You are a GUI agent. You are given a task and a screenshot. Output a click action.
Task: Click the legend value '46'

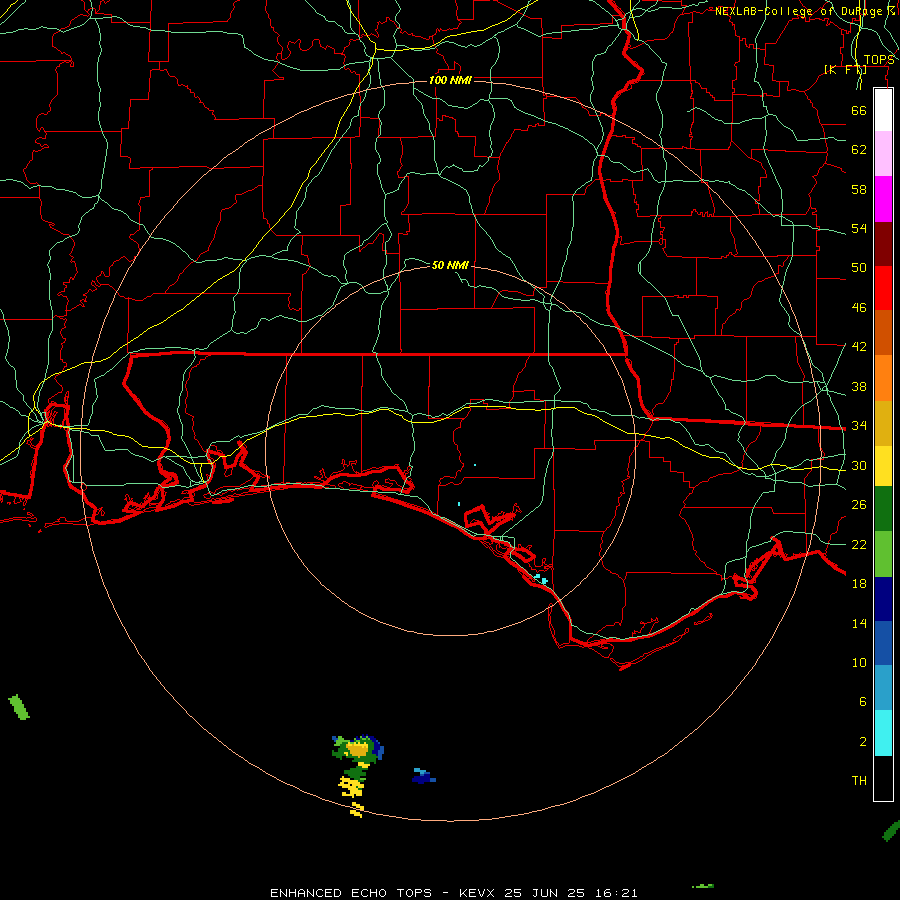point(859,308)
